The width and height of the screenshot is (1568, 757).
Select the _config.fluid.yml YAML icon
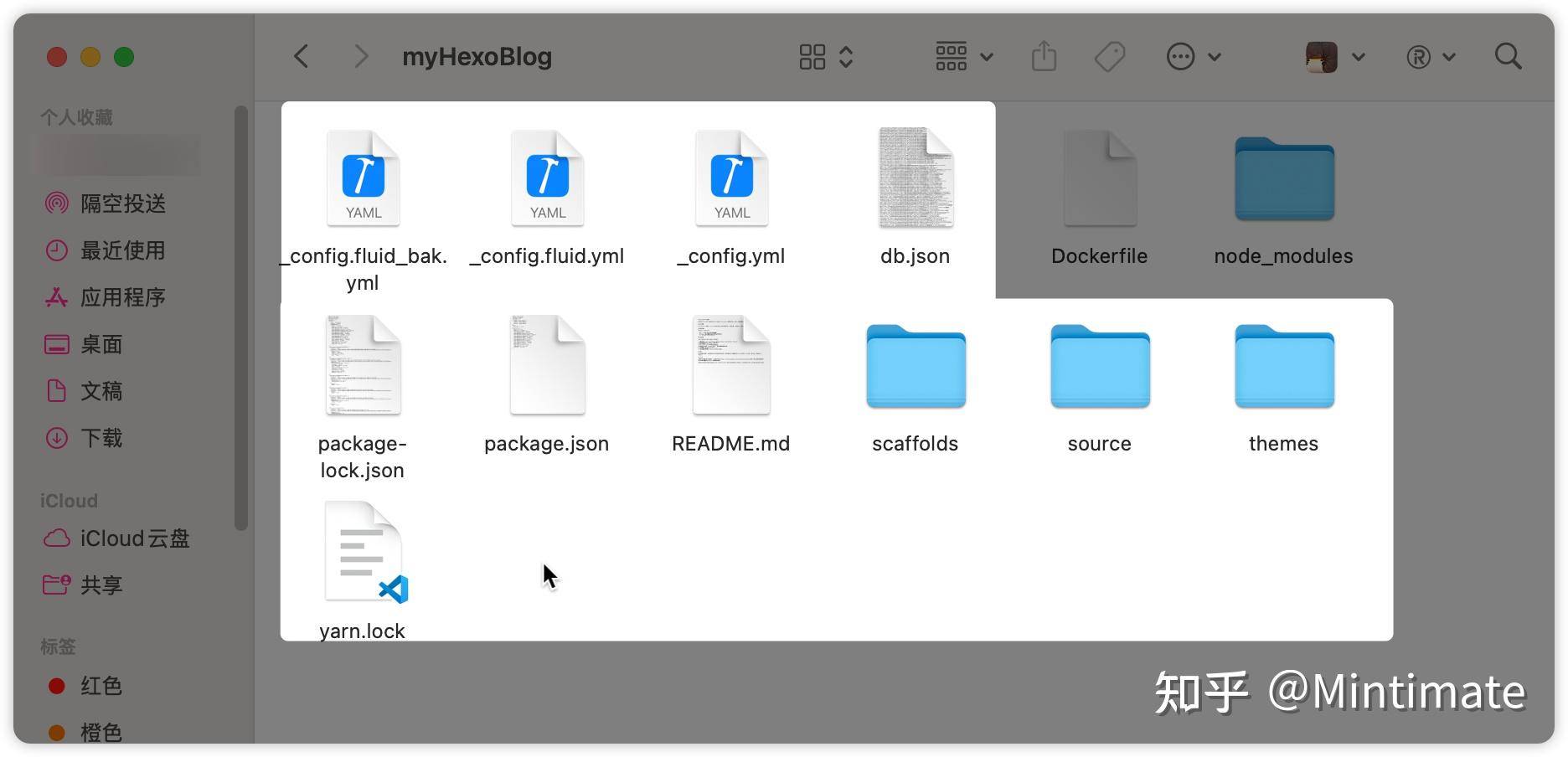547,178
